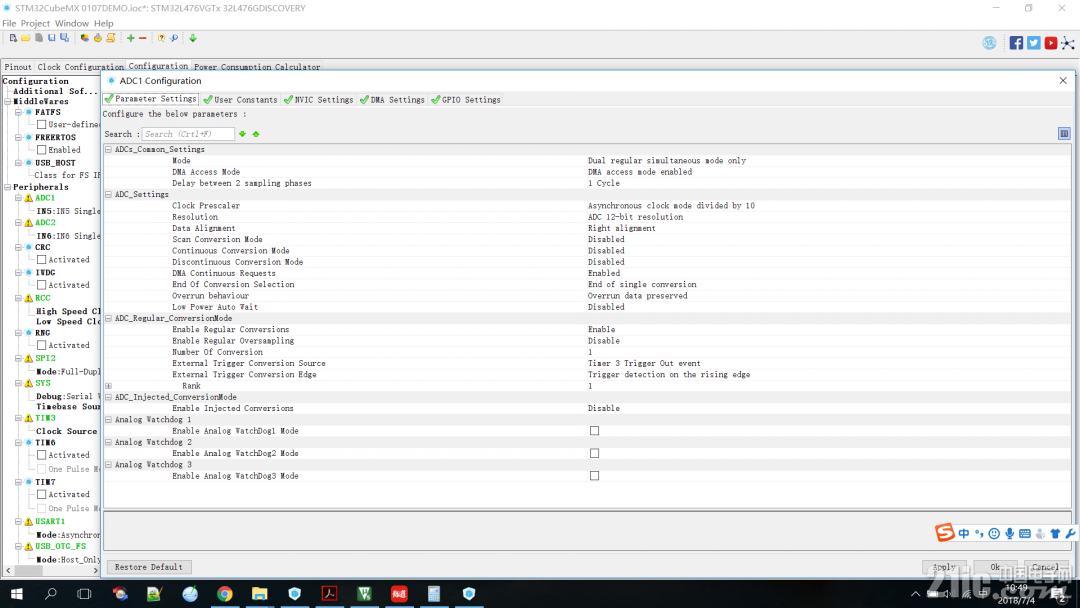Jump to previous search result green arrow
The width and height of the screenshot is (1080, 608).
coord(256,134)
